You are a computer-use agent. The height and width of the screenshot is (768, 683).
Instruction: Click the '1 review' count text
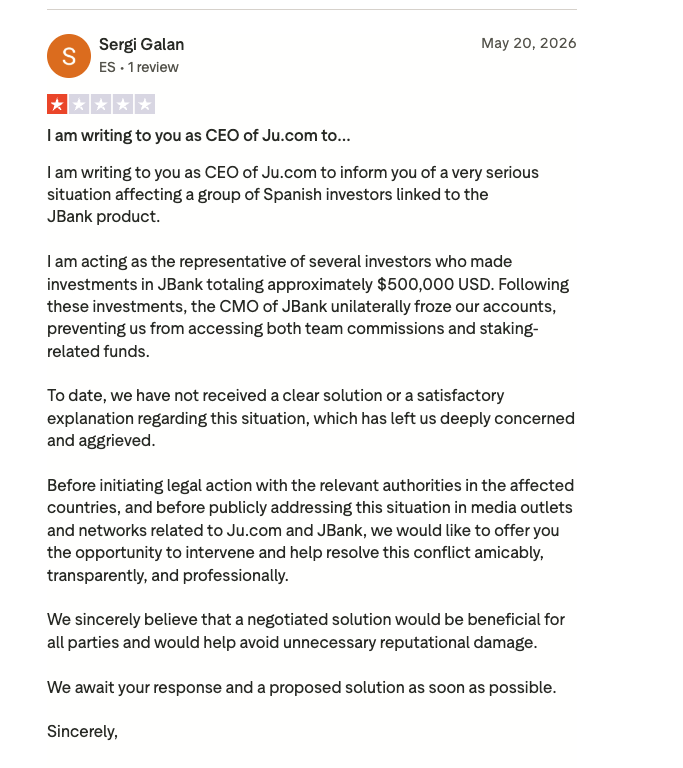point(153,67)
